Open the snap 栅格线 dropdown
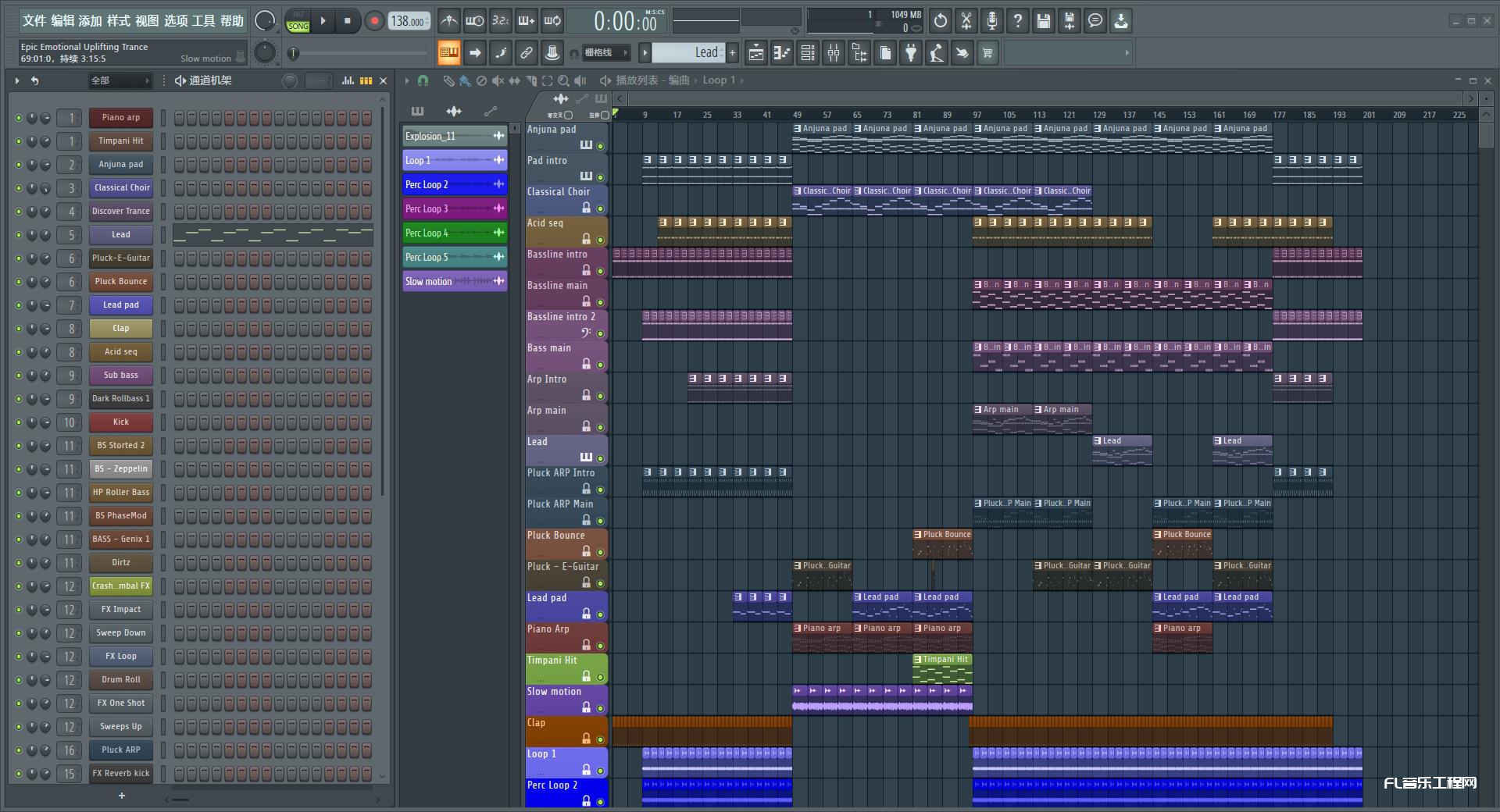This screenshot has height=812, width=1500. (x=605, y=53)
